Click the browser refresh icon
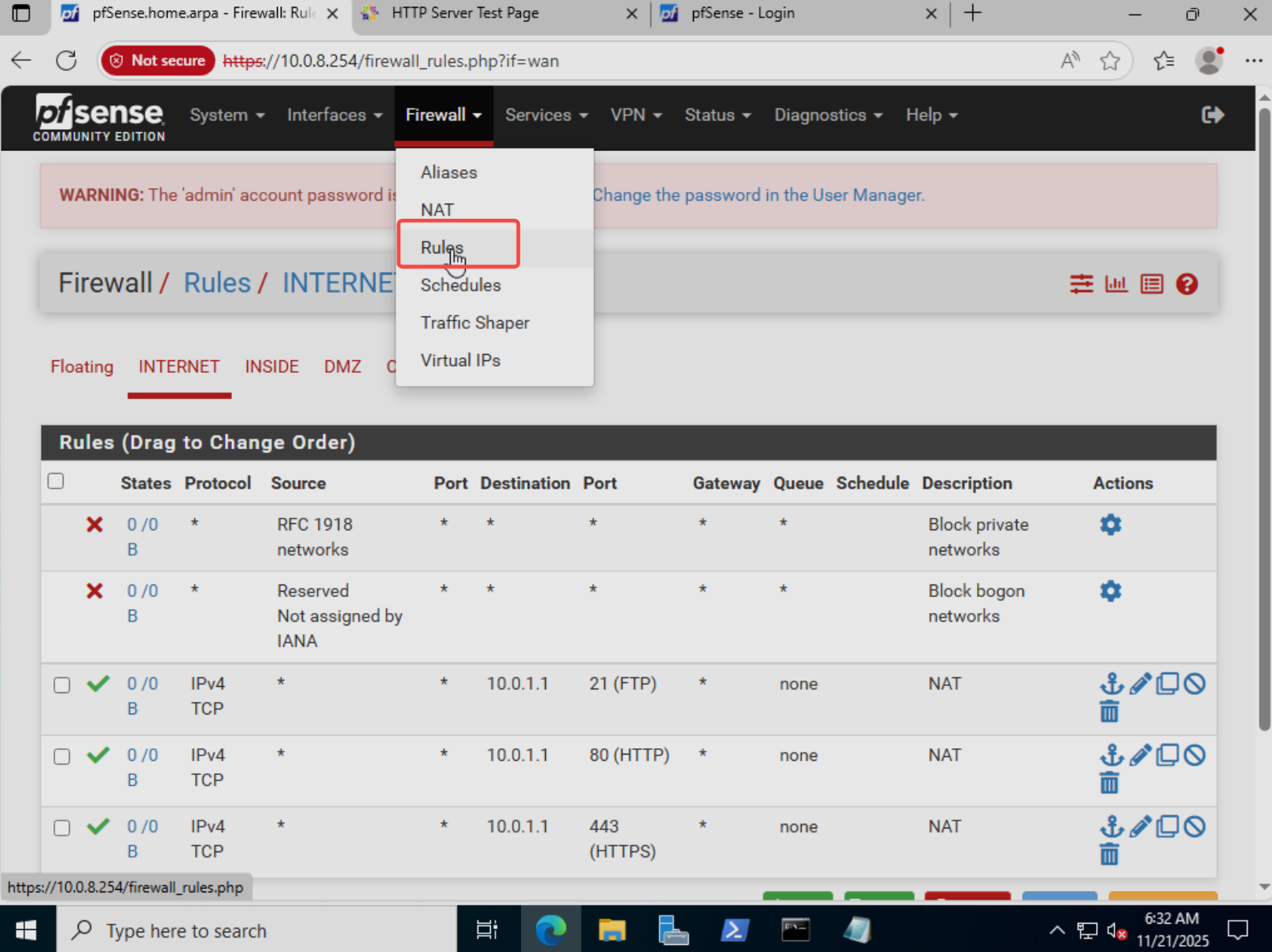Image resolution: width=1272 pixels, height=952 pixels. tap(67, 61)
